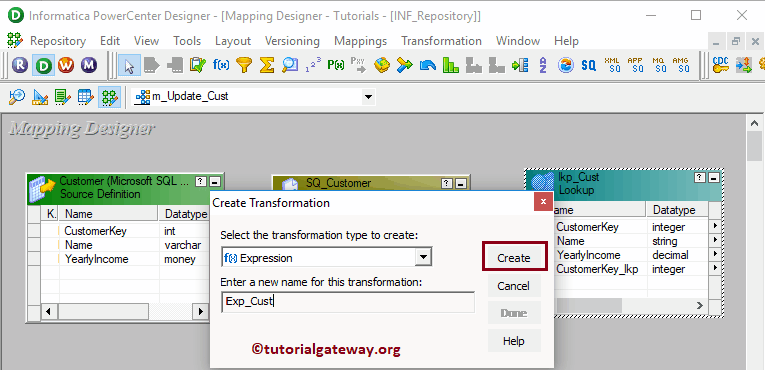The height and width of the screenshot is (370, 765).
Task: Click right scroll arrow in Customer source
Action: pos(200,311)
